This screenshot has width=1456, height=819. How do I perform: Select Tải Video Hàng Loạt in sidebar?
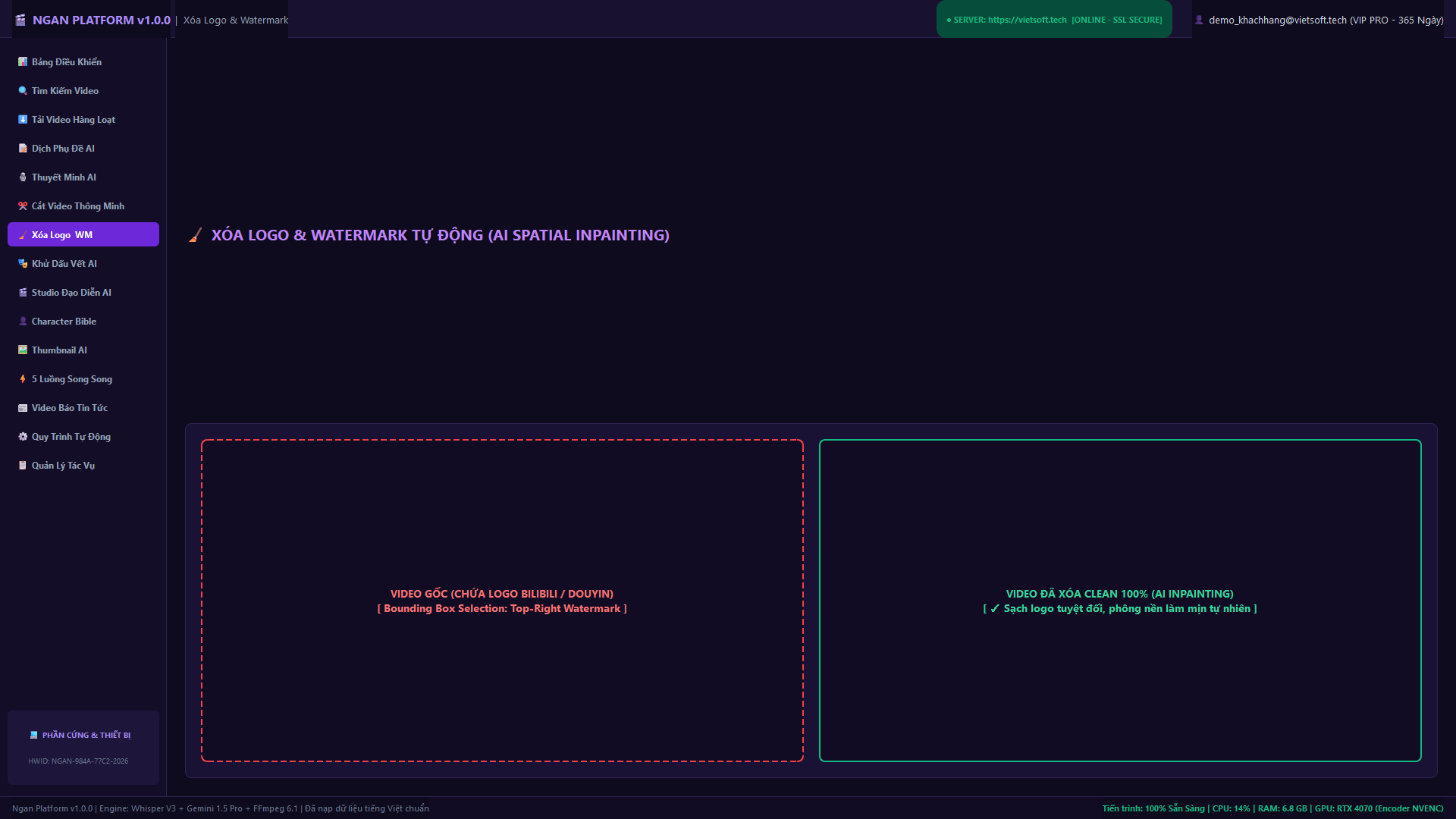tap(83, 120)
